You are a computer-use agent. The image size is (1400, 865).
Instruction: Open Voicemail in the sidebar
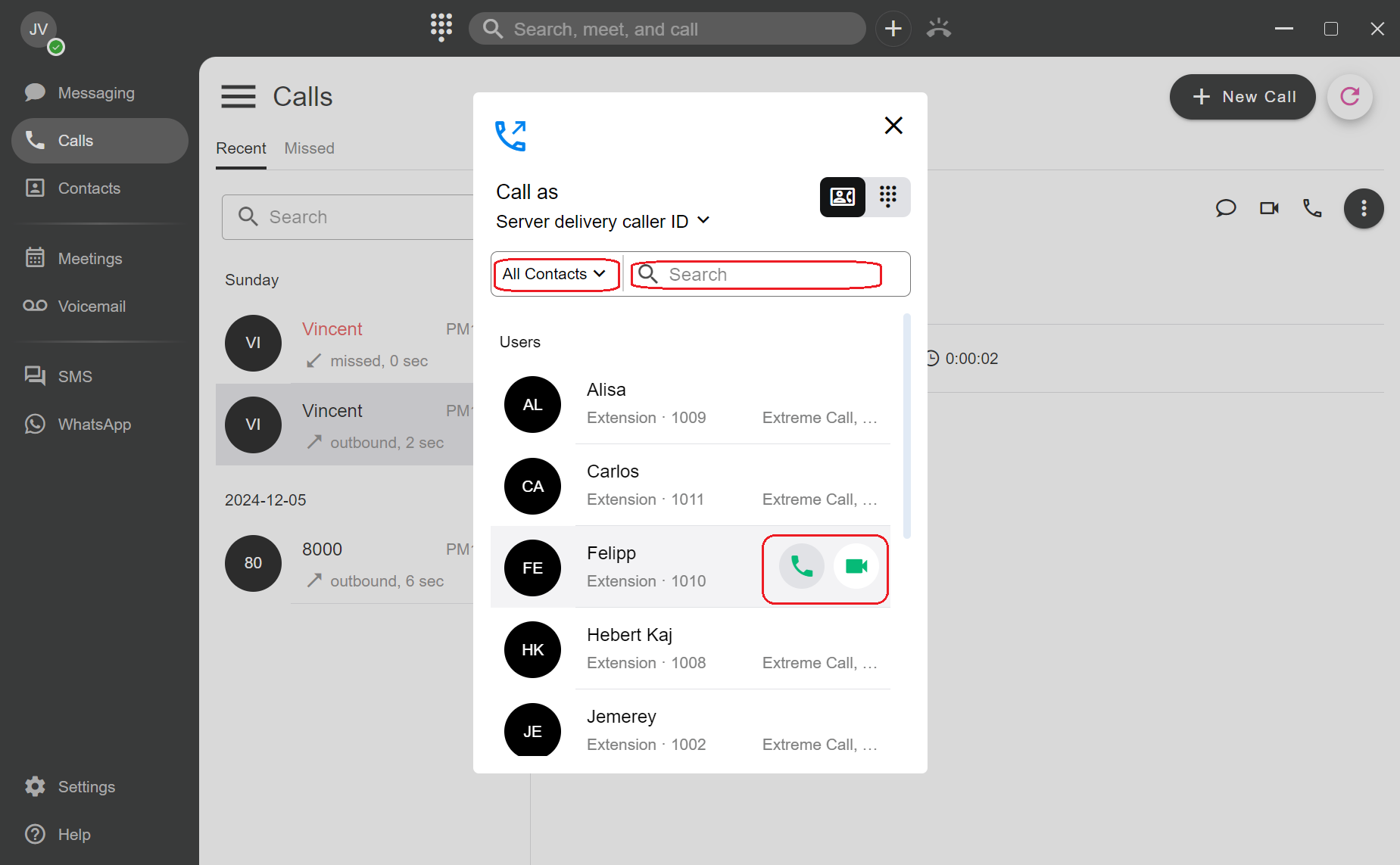(92, 306)
